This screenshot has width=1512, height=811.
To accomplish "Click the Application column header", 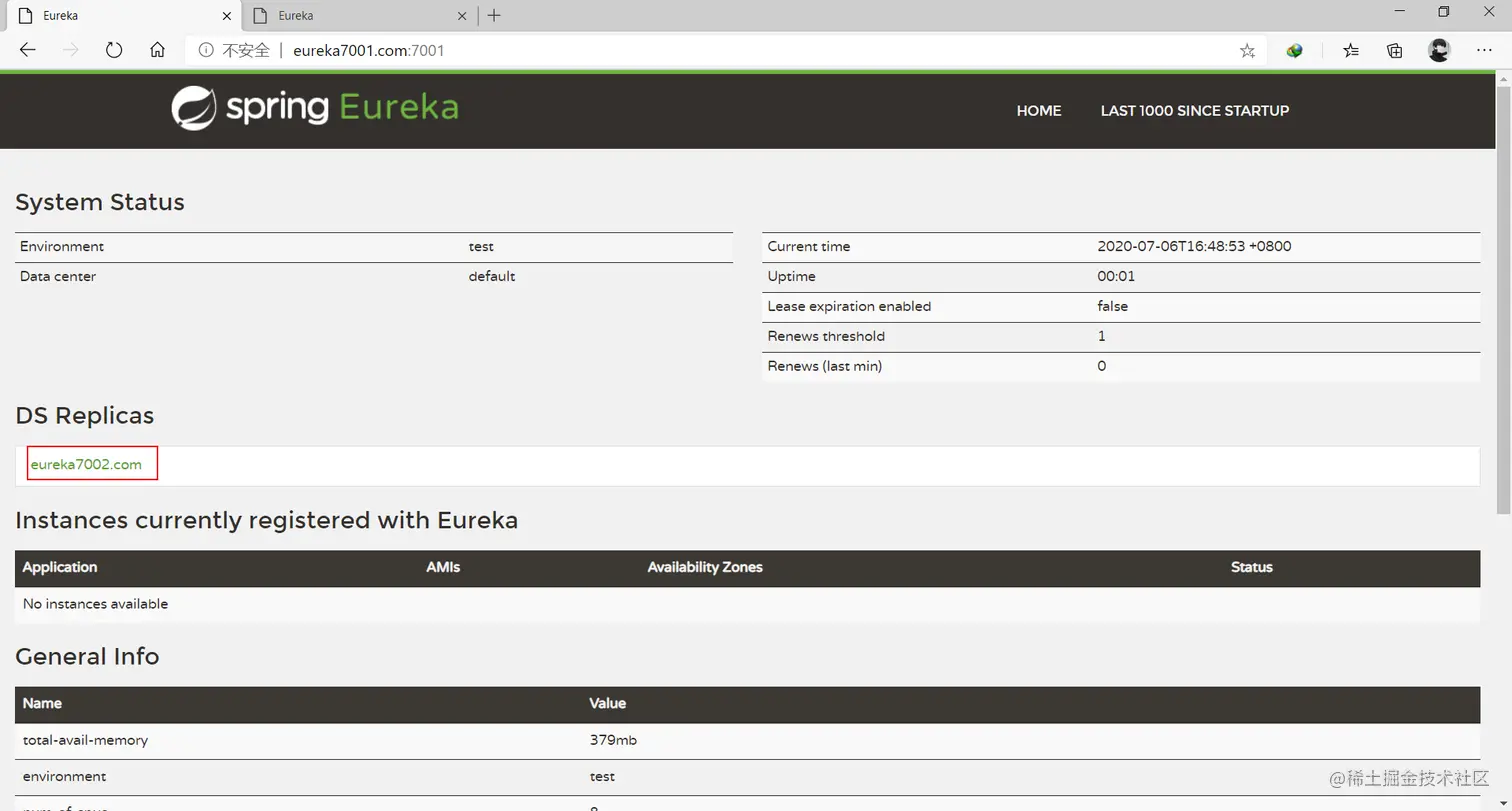I will click(60, 567).
